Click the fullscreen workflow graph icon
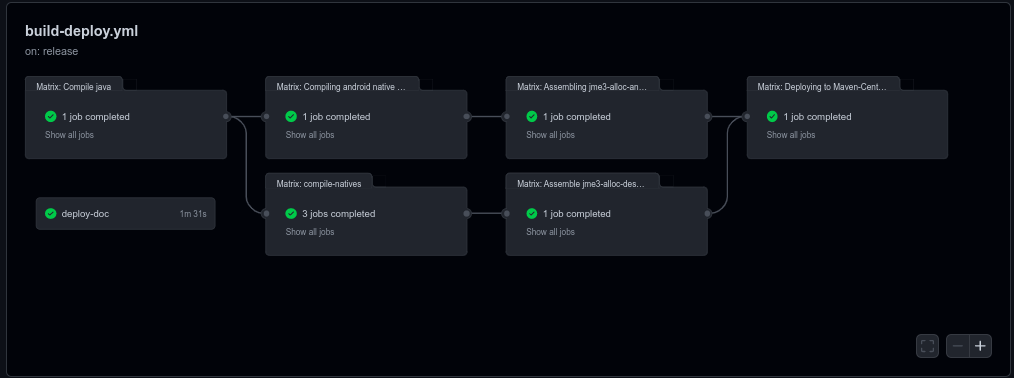Screen dimensions: 1014x378 click(927, 346)
